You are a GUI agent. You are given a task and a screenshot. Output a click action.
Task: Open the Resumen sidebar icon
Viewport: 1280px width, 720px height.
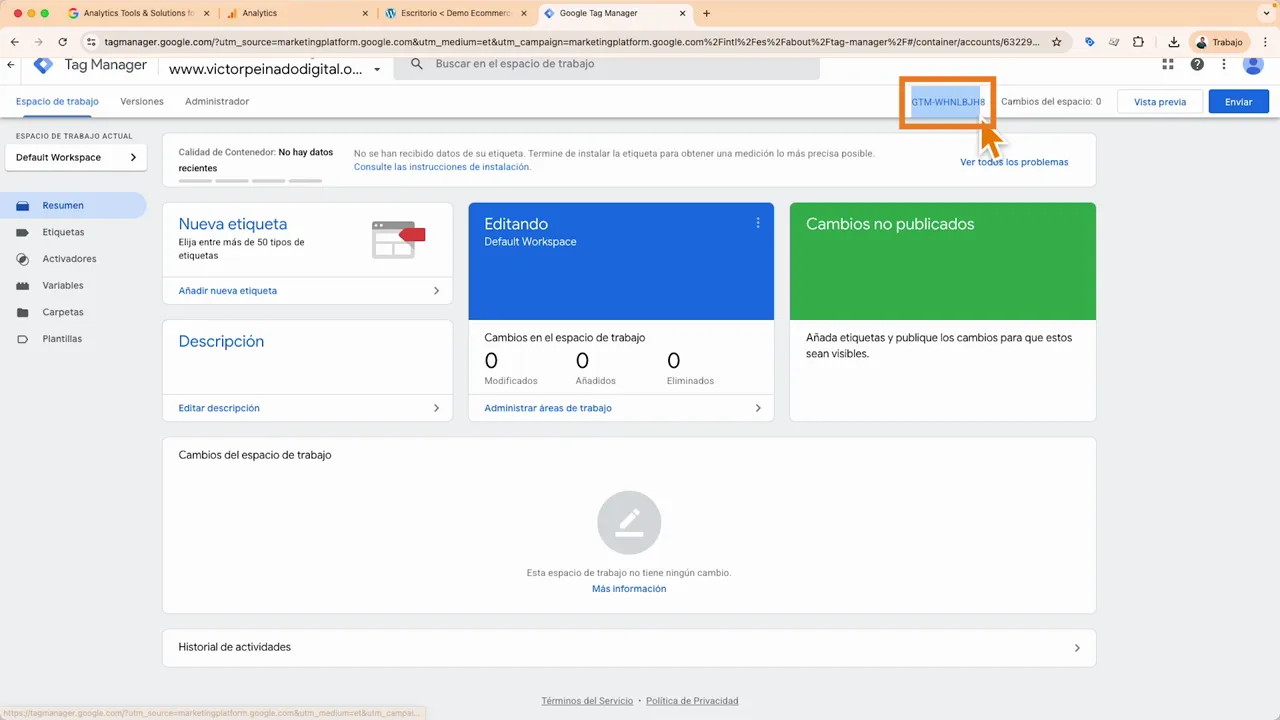[23, 205]
